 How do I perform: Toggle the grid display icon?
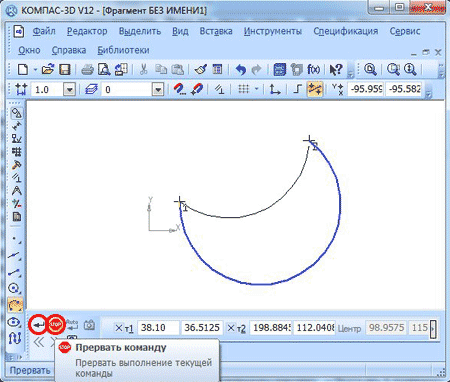[x=244, y=89]
